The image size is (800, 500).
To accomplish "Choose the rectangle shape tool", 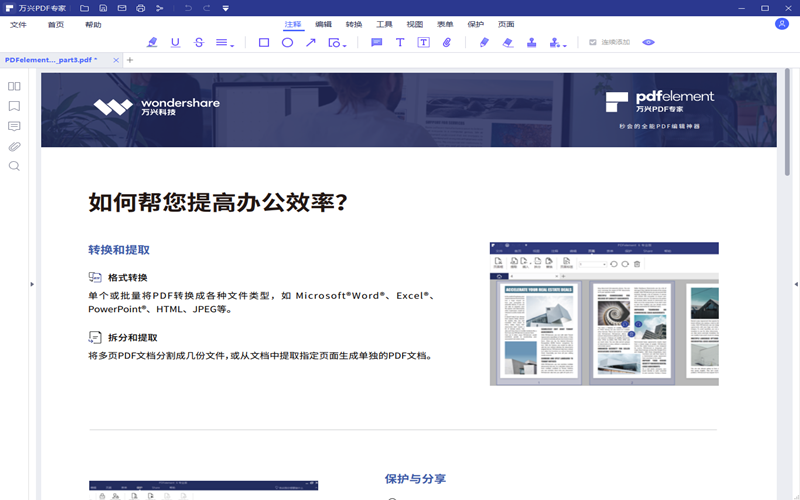I will [x=264, y=43].
